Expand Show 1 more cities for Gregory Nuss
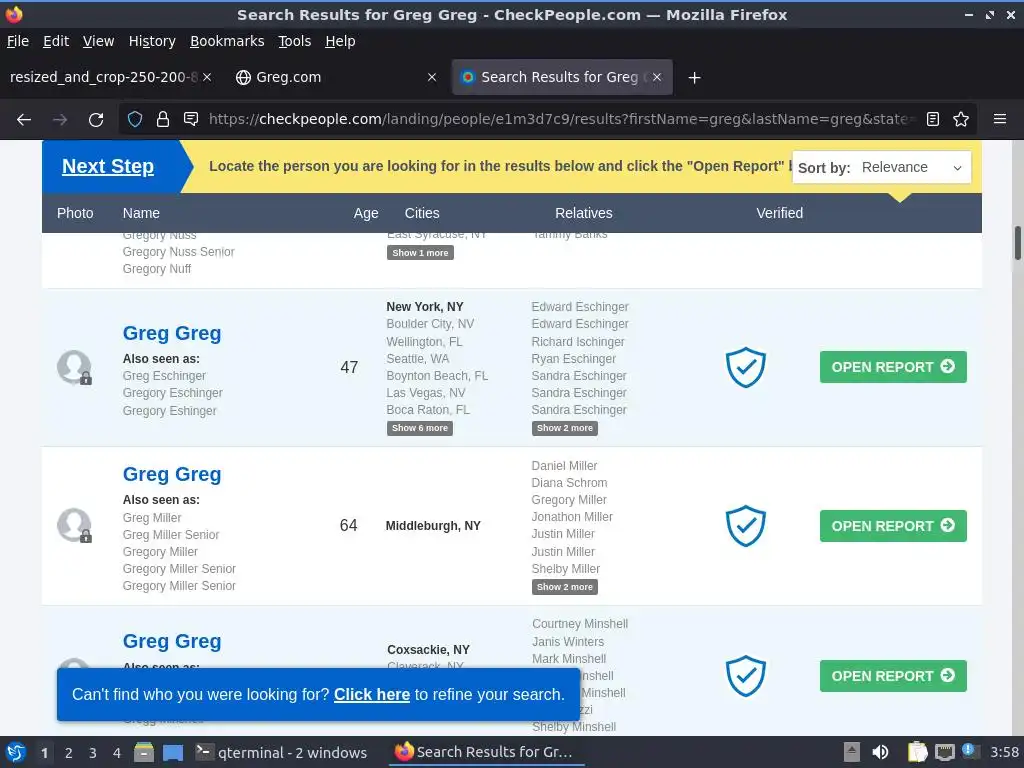The width and height of the screenshot is (1024, 768). (x=420, y=253)
